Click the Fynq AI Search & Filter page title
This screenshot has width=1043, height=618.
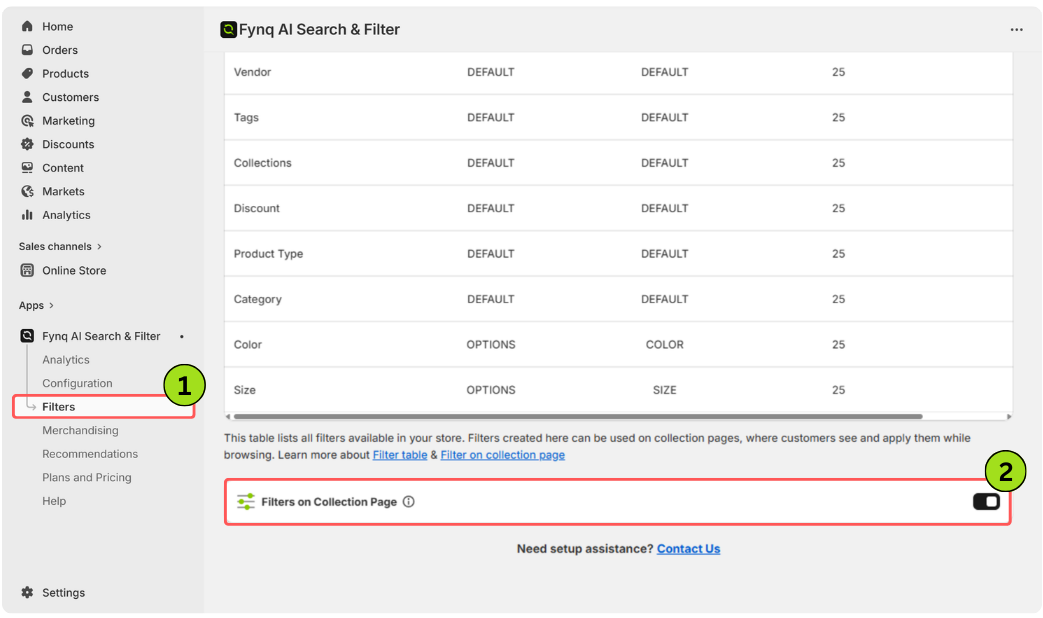tap(319, 30)
